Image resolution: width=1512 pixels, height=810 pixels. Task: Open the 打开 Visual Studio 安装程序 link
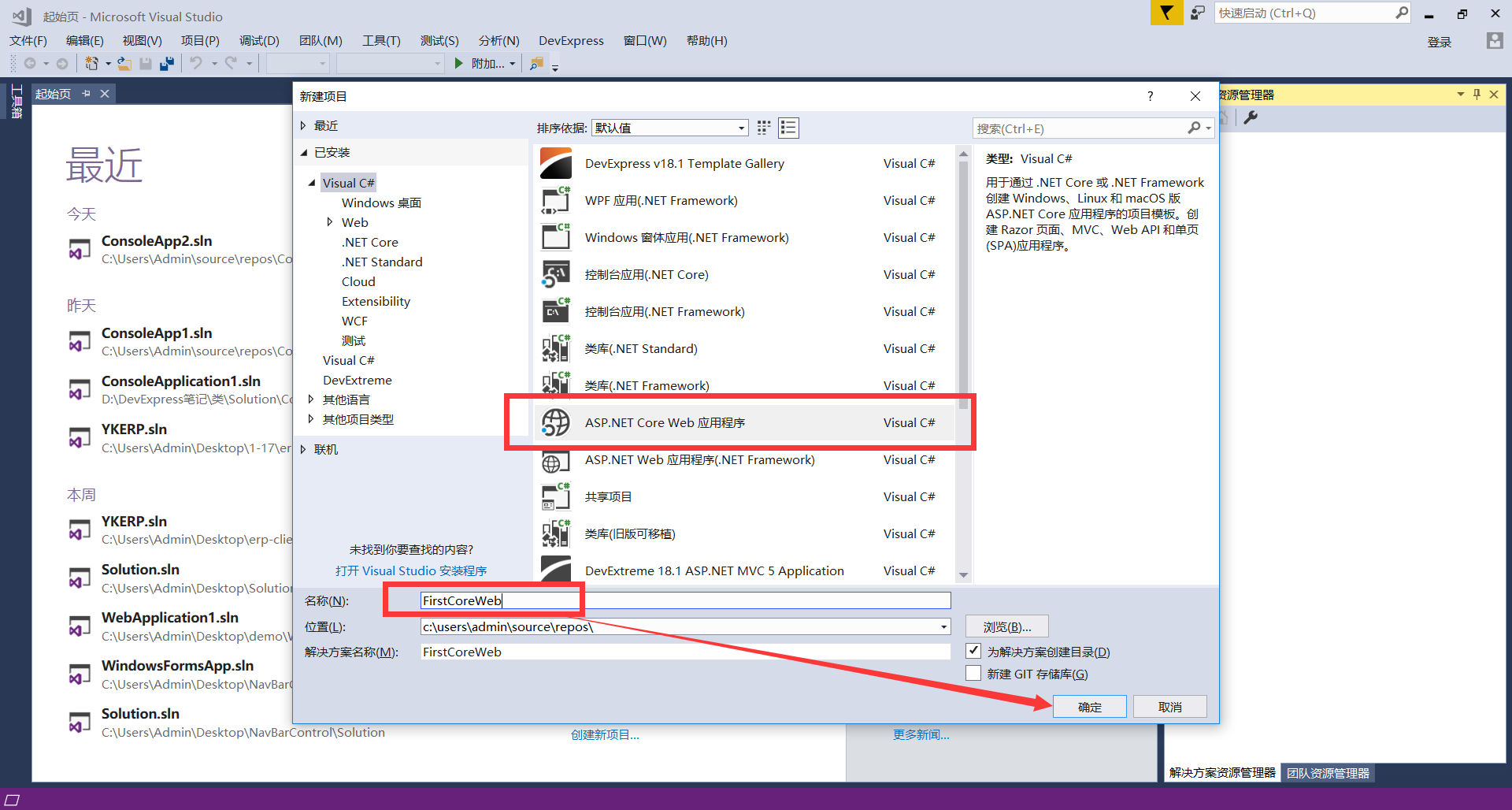[411, 570]
